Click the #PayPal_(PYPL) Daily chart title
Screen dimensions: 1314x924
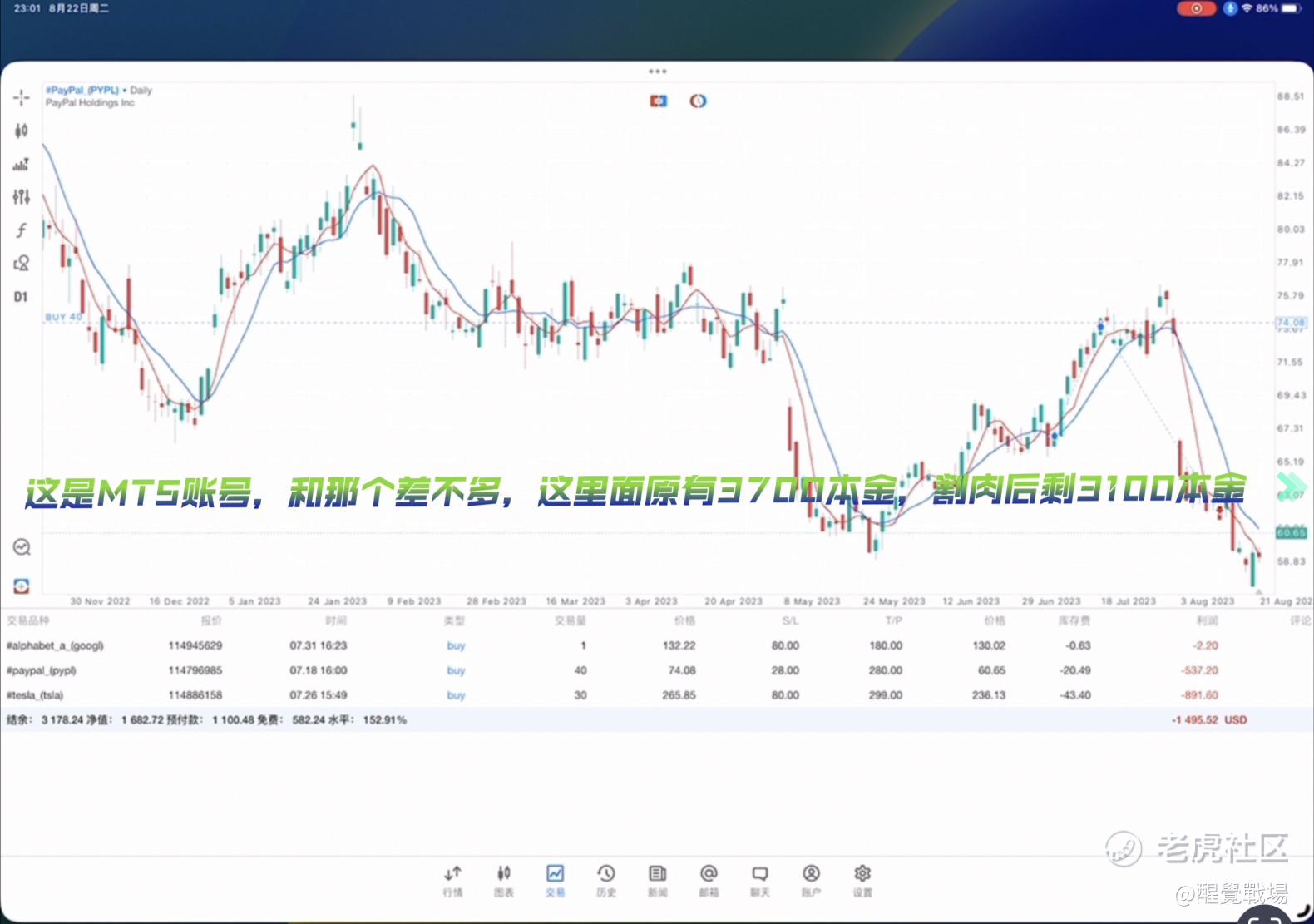(99, 90)
